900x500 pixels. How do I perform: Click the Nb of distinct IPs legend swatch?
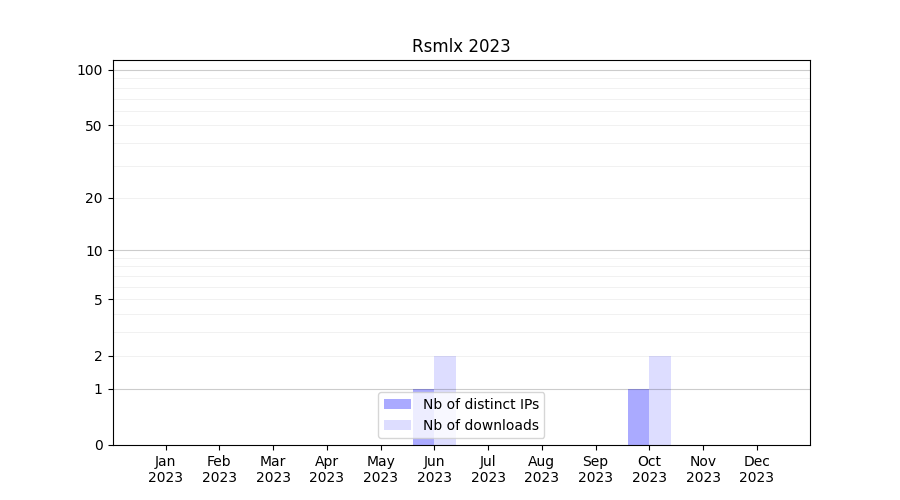(x=397, y=404)
